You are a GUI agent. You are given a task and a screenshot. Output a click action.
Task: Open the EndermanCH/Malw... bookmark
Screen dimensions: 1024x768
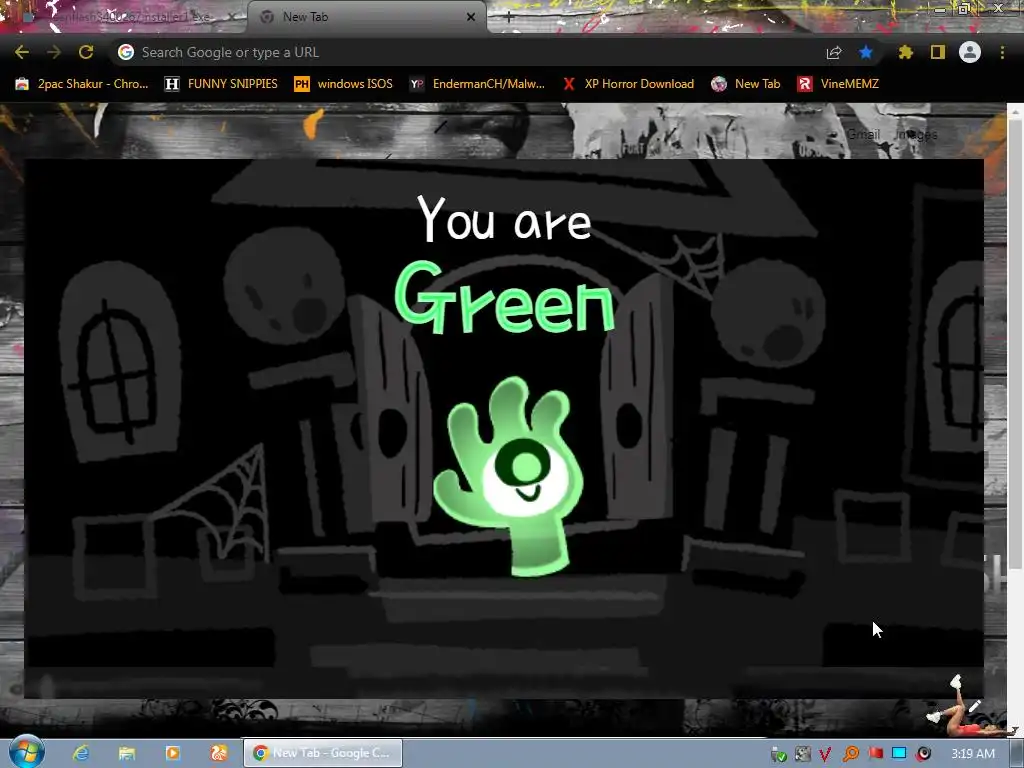click(x=477, y=84)
